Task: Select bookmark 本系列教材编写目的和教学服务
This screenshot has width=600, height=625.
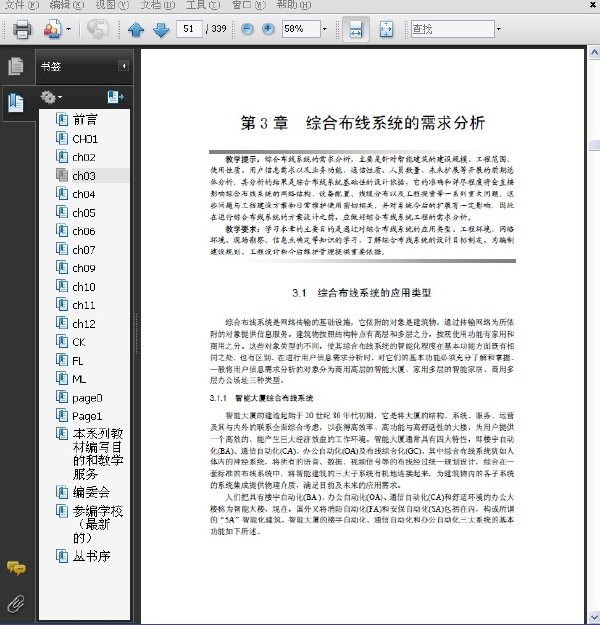Action: [x=98, y=454]
